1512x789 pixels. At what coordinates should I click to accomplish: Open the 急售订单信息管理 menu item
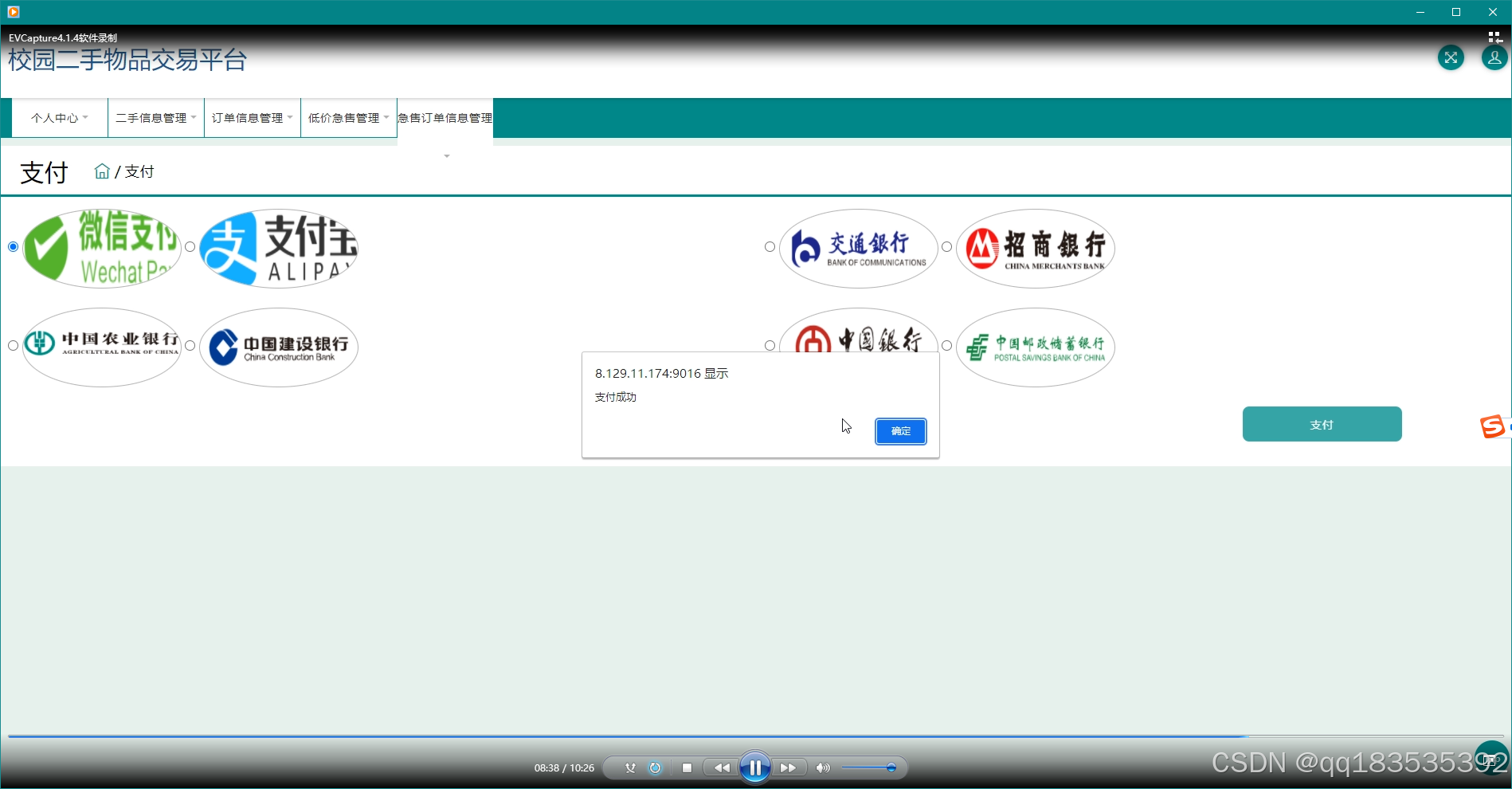[x=445, y=117]
